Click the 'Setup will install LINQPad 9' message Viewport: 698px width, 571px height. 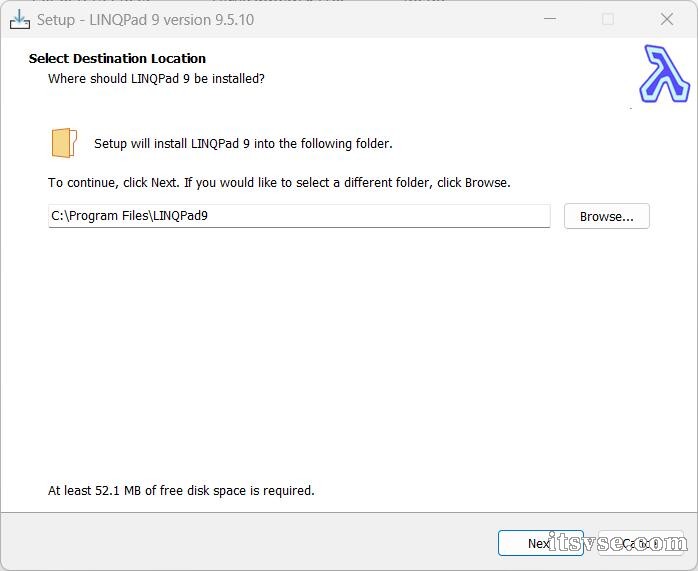pyautogui.click(x=243, y=143)
